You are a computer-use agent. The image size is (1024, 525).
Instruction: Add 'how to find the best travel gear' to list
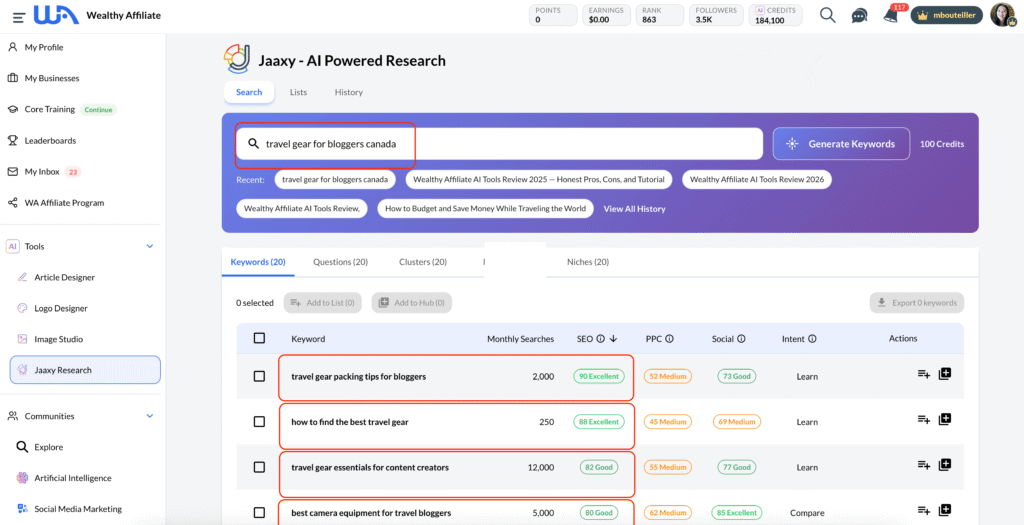coord(923,419)
